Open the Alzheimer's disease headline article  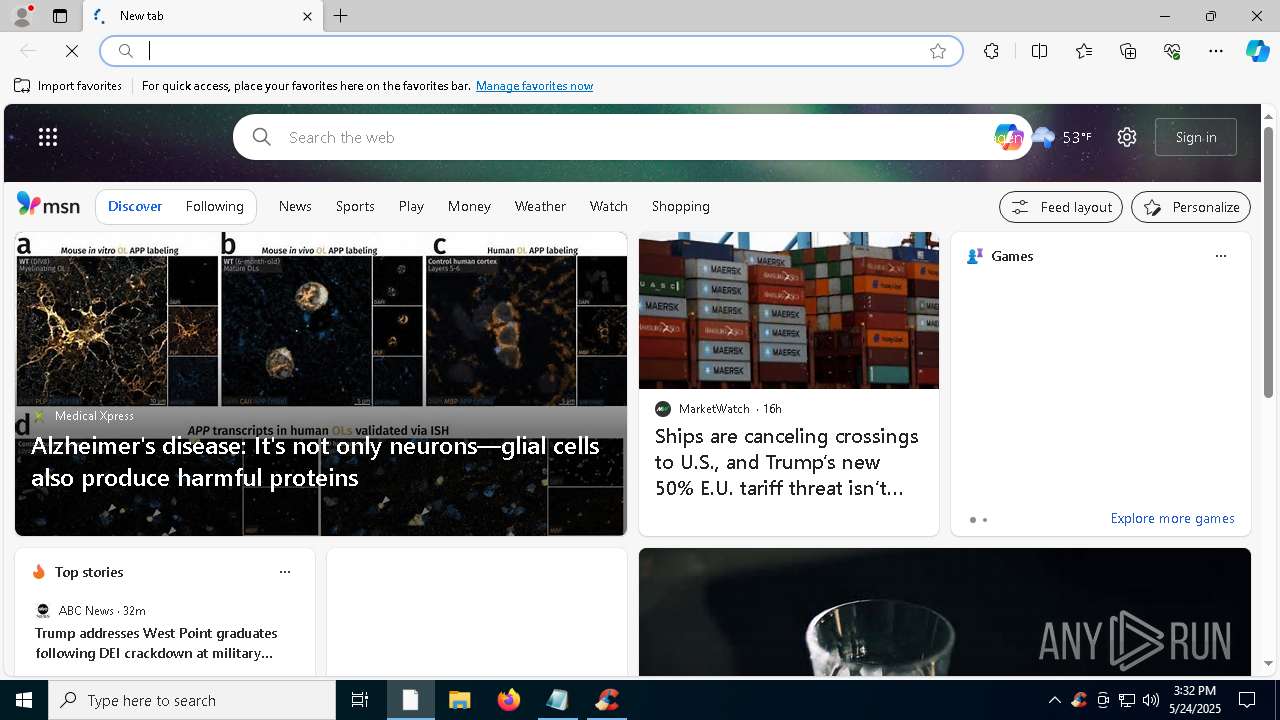coord(315,462)
